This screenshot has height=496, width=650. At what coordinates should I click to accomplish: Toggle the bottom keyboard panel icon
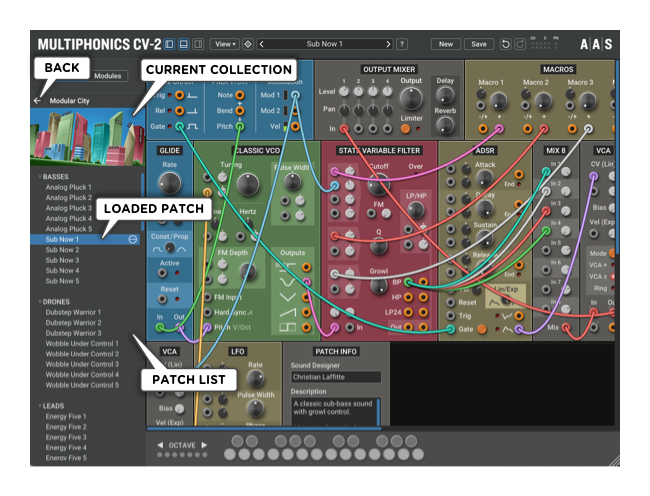[x=184, y=44]
